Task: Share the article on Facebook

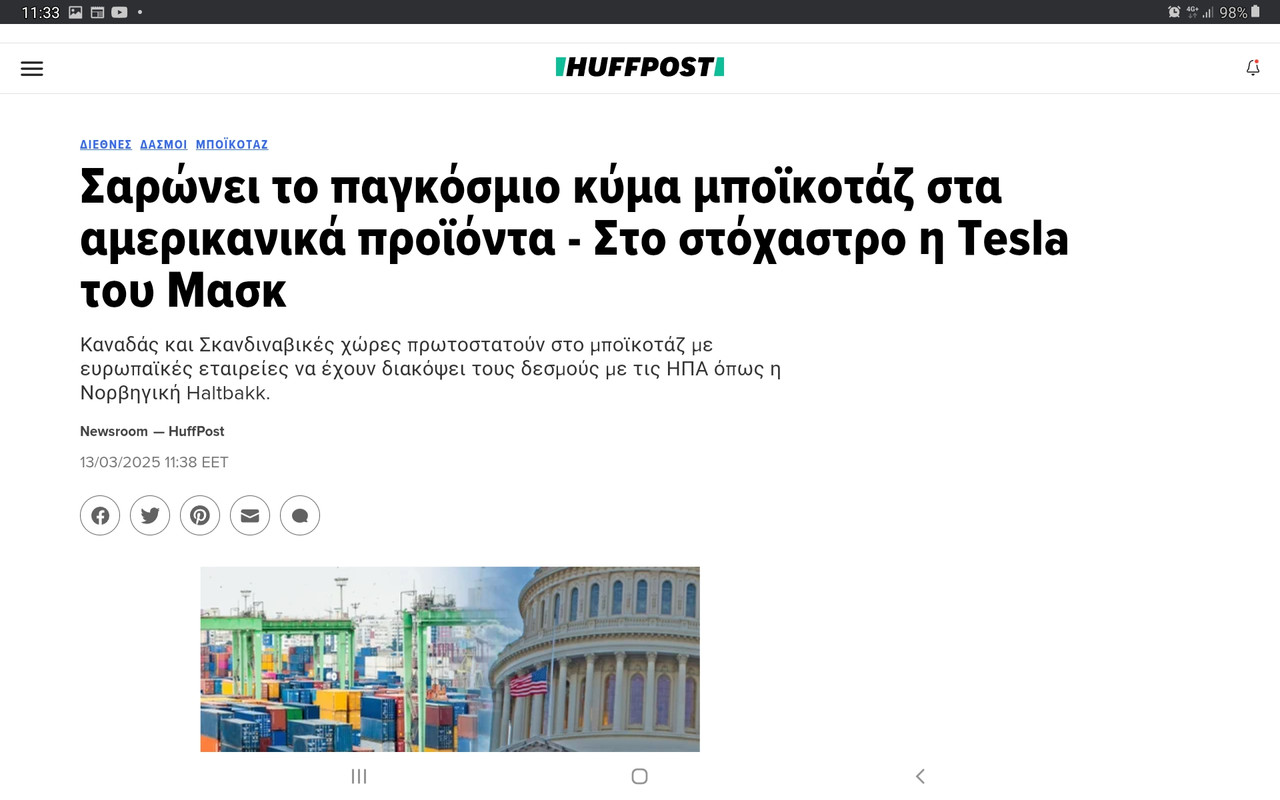Action: 100,515
